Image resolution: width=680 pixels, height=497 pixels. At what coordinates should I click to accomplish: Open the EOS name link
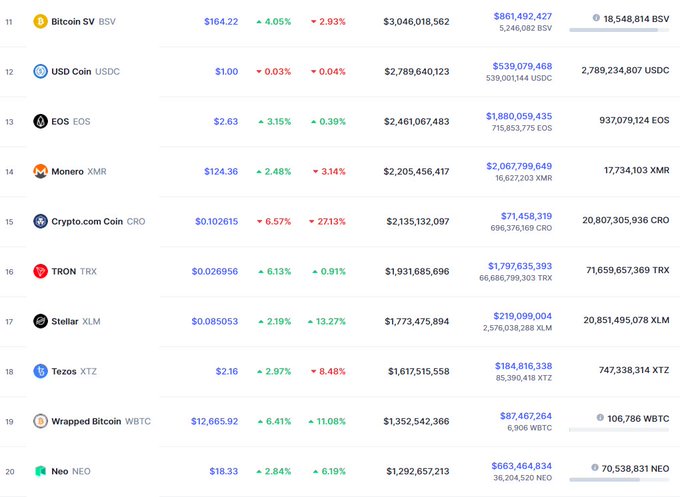coord(60,121)
